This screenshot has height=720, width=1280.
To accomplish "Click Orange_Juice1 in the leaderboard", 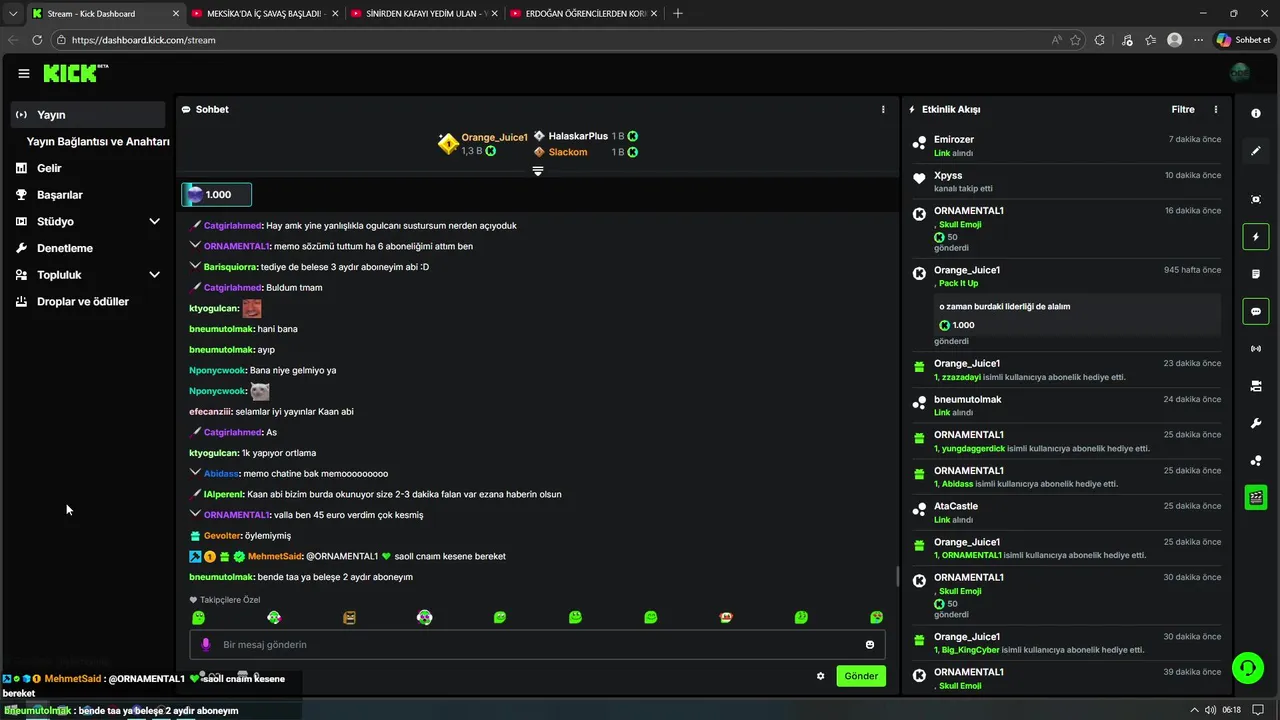I will (494, 137).
